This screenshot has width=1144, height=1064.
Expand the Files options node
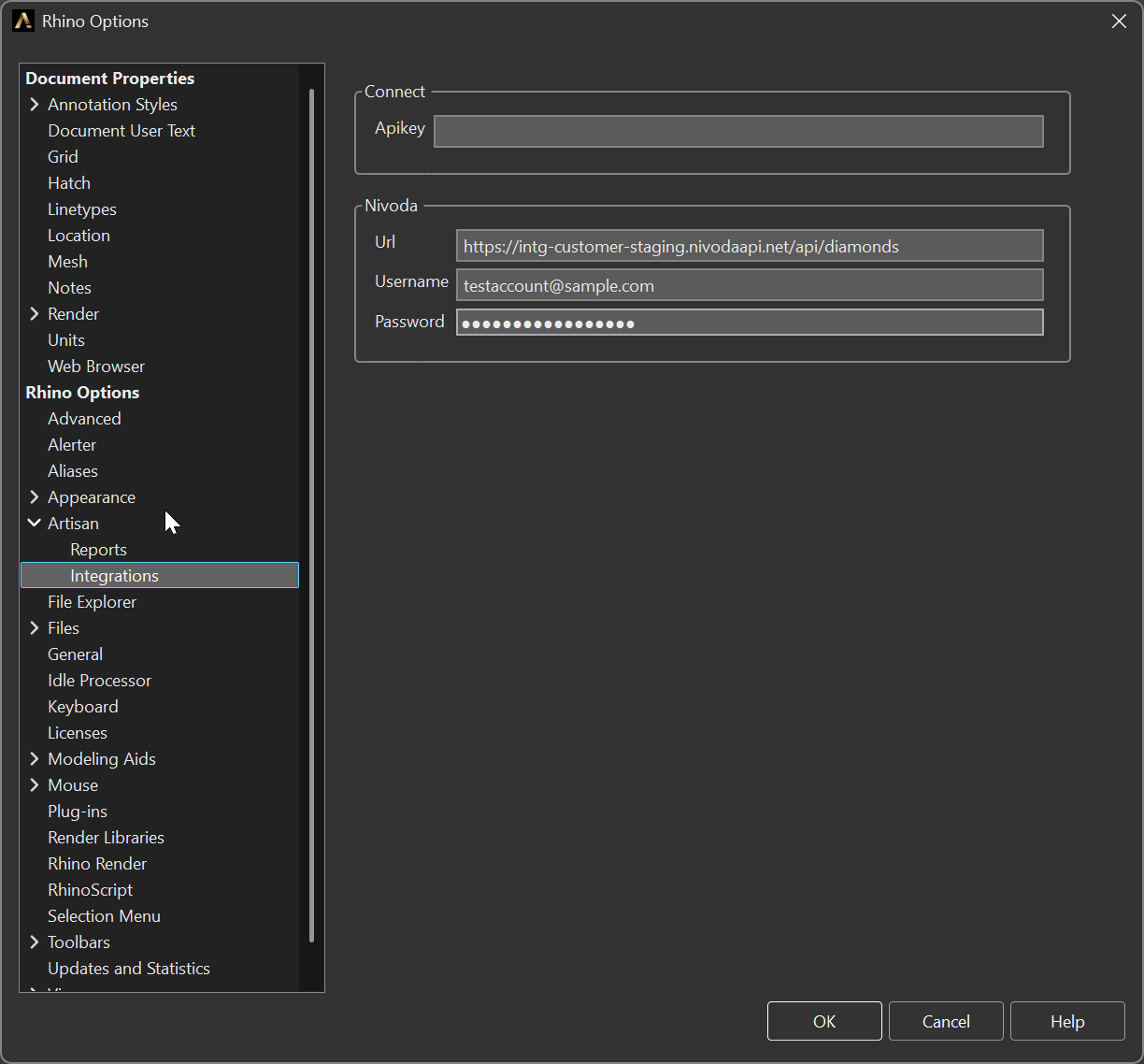pos(35,627)
